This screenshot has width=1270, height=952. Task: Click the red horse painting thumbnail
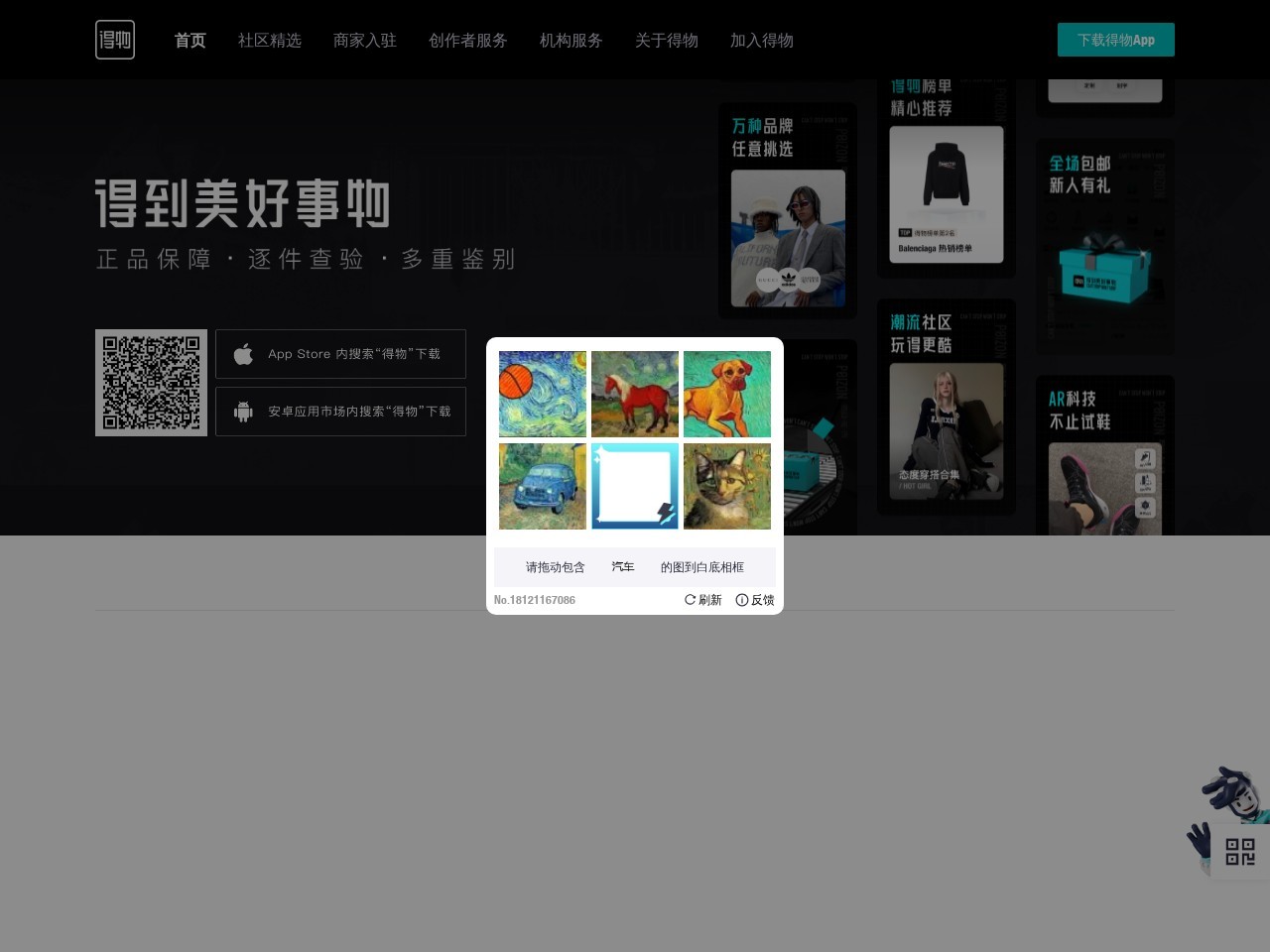[635, 394]
